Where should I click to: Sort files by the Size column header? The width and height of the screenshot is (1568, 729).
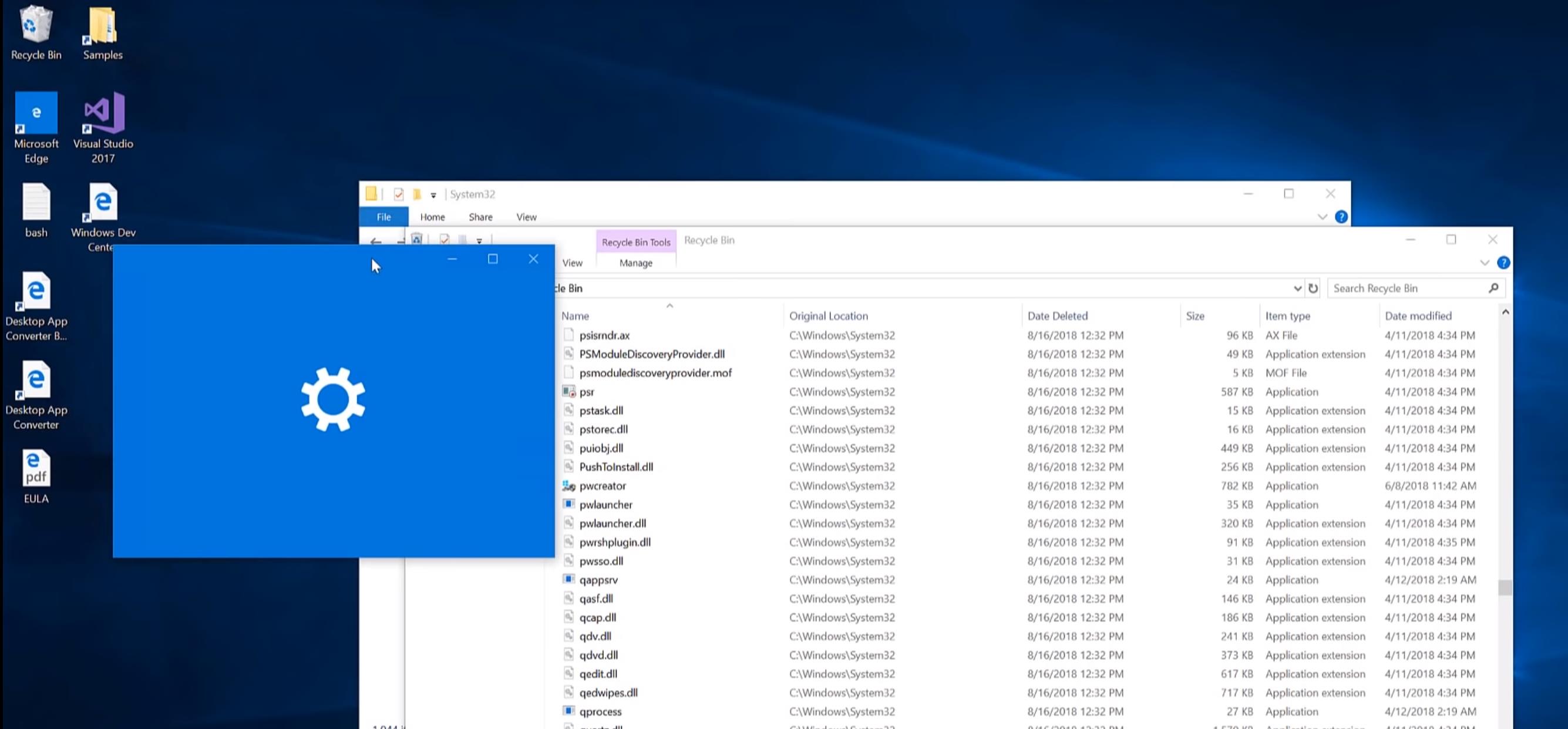pos(1195,315)
